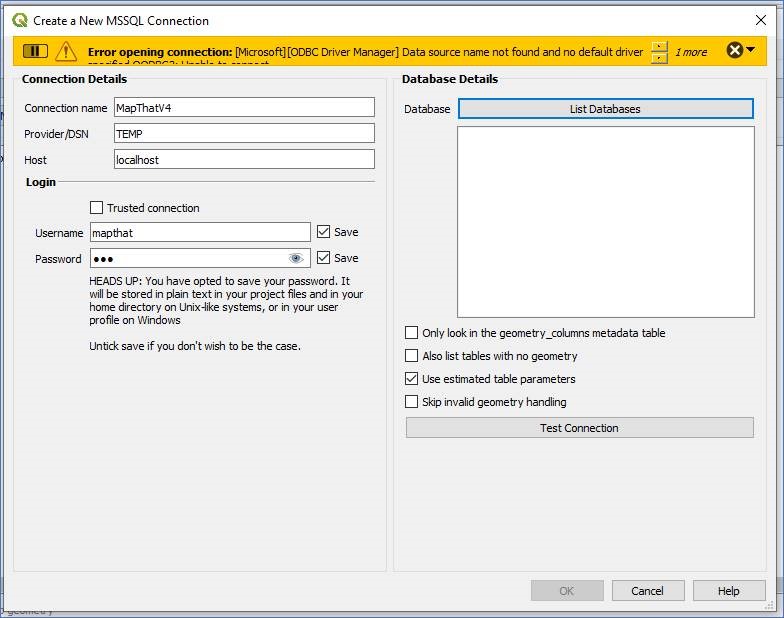Click the warning triangle icon in error bar

coord(66,51)
